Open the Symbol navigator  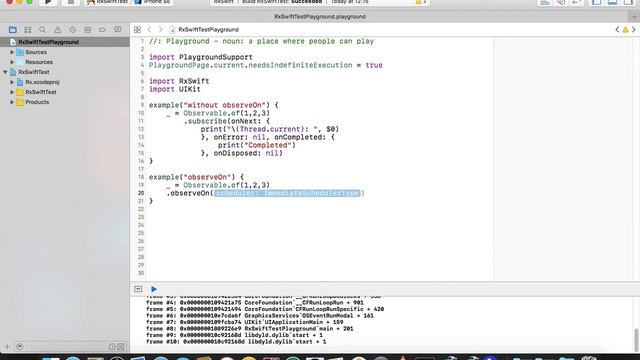click(x=28, y=29)
